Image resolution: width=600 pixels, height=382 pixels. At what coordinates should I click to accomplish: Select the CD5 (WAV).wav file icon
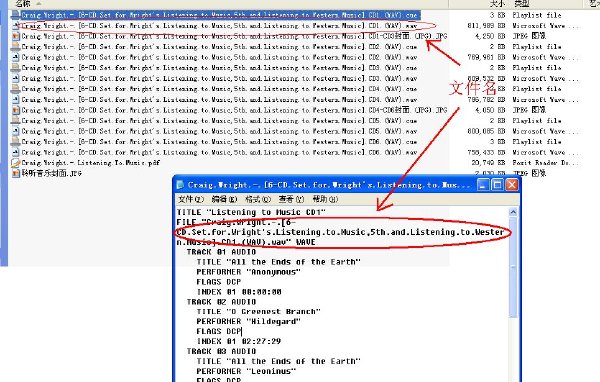point(15,131)
